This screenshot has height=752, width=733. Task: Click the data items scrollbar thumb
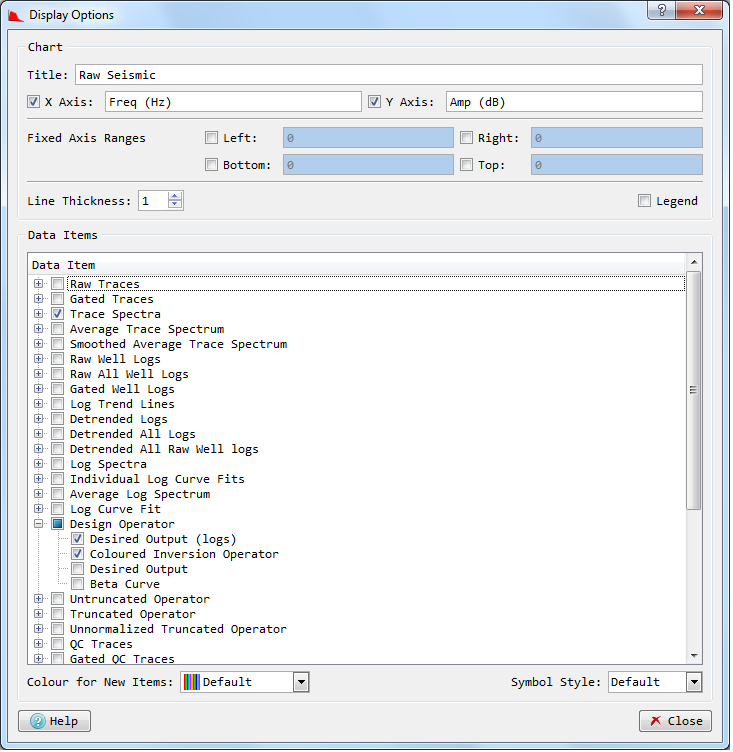tap(695, 392)
